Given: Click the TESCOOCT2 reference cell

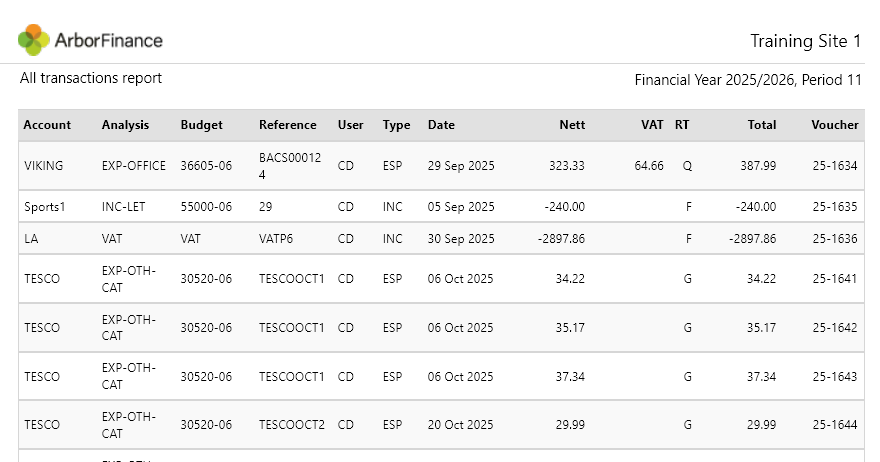Looking at the screenshot, I should point(291,424).
